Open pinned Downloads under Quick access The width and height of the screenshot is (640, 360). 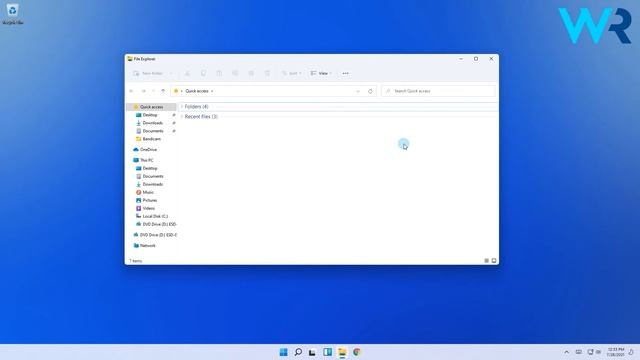[153, 123]
